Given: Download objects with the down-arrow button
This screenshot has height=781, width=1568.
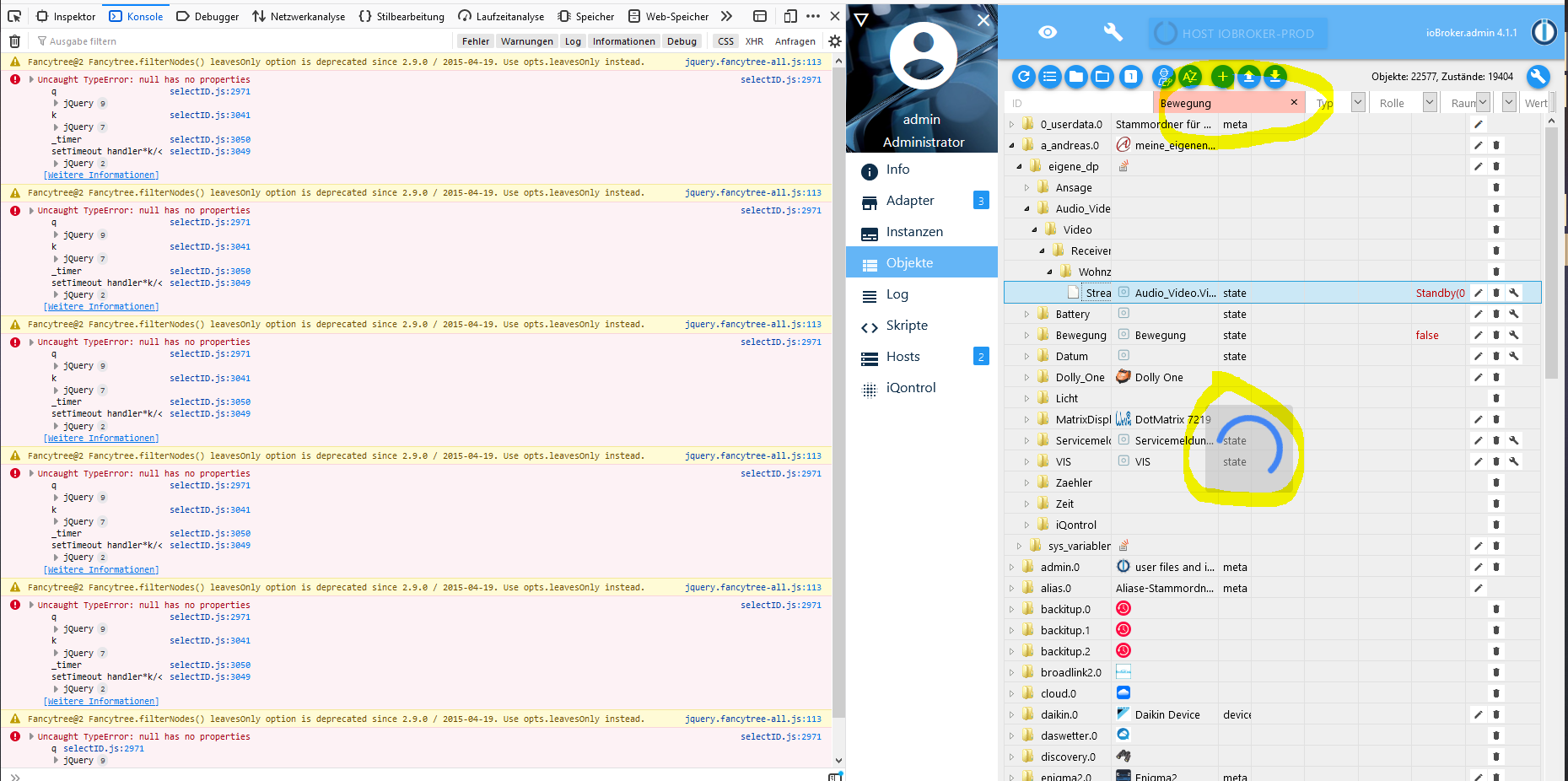Looking at the screenshot, I should (x=1274, y=77).
